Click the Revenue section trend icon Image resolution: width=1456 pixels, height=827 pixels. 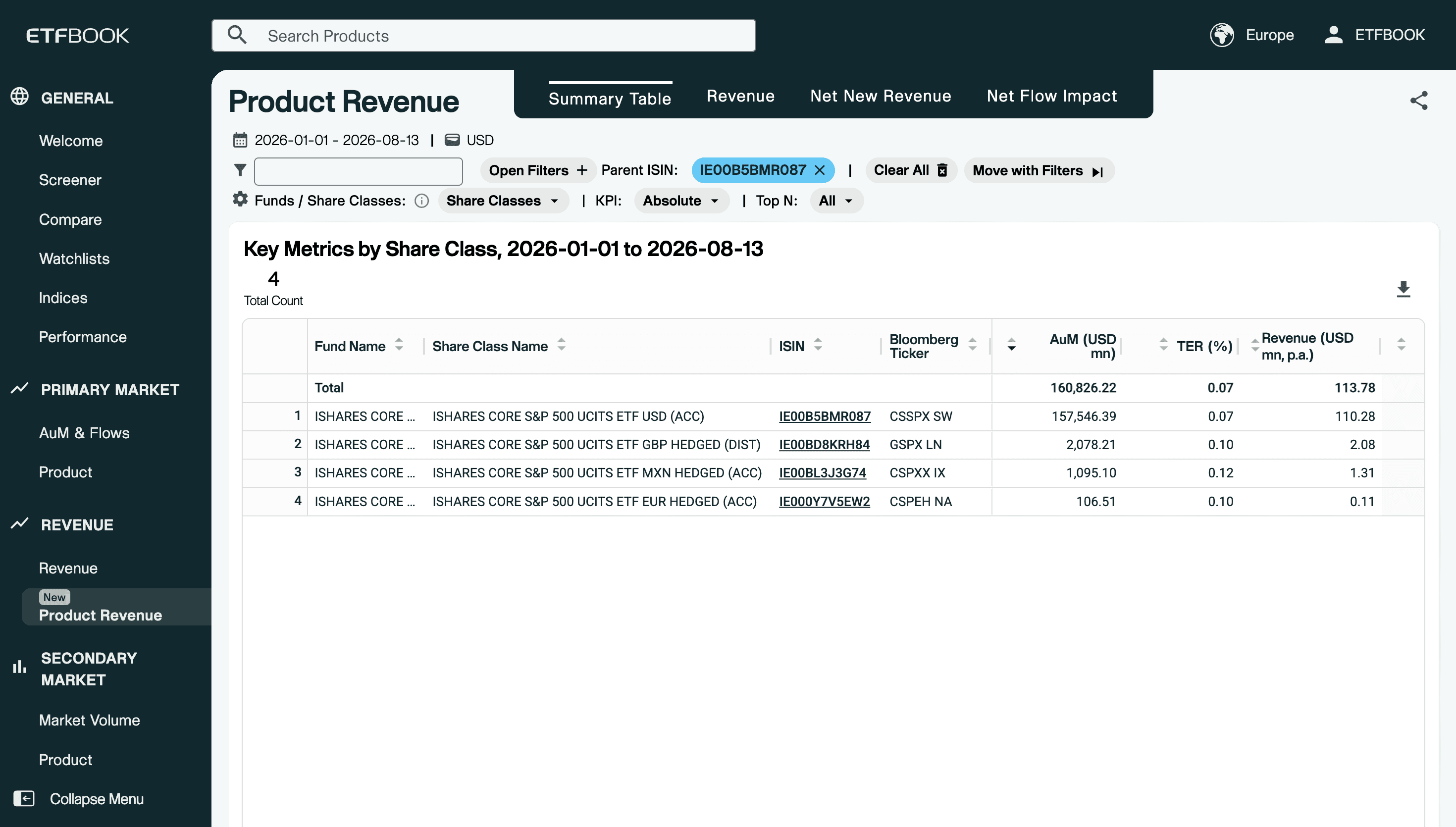click(x=20, y=524)
